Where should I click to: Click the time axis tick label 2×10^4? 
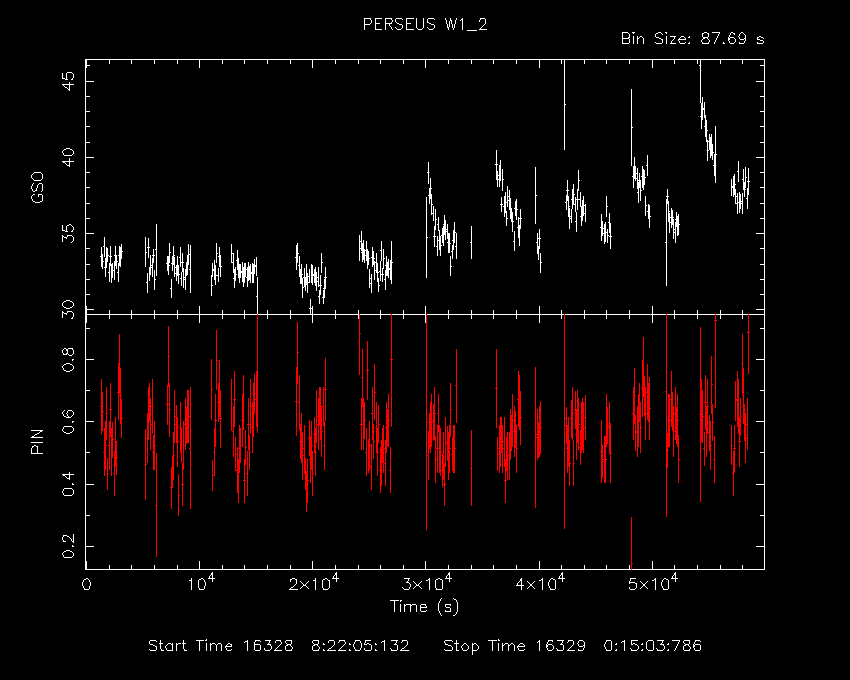[314, 583]
